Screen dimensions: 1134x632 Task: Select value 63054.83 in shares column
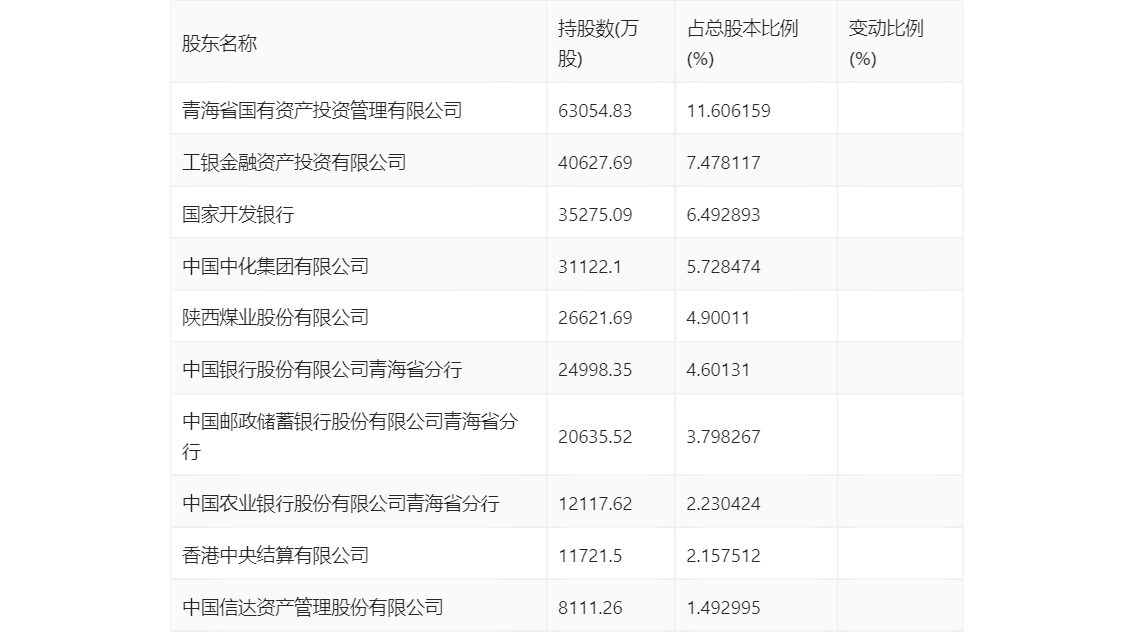[594, 111]
